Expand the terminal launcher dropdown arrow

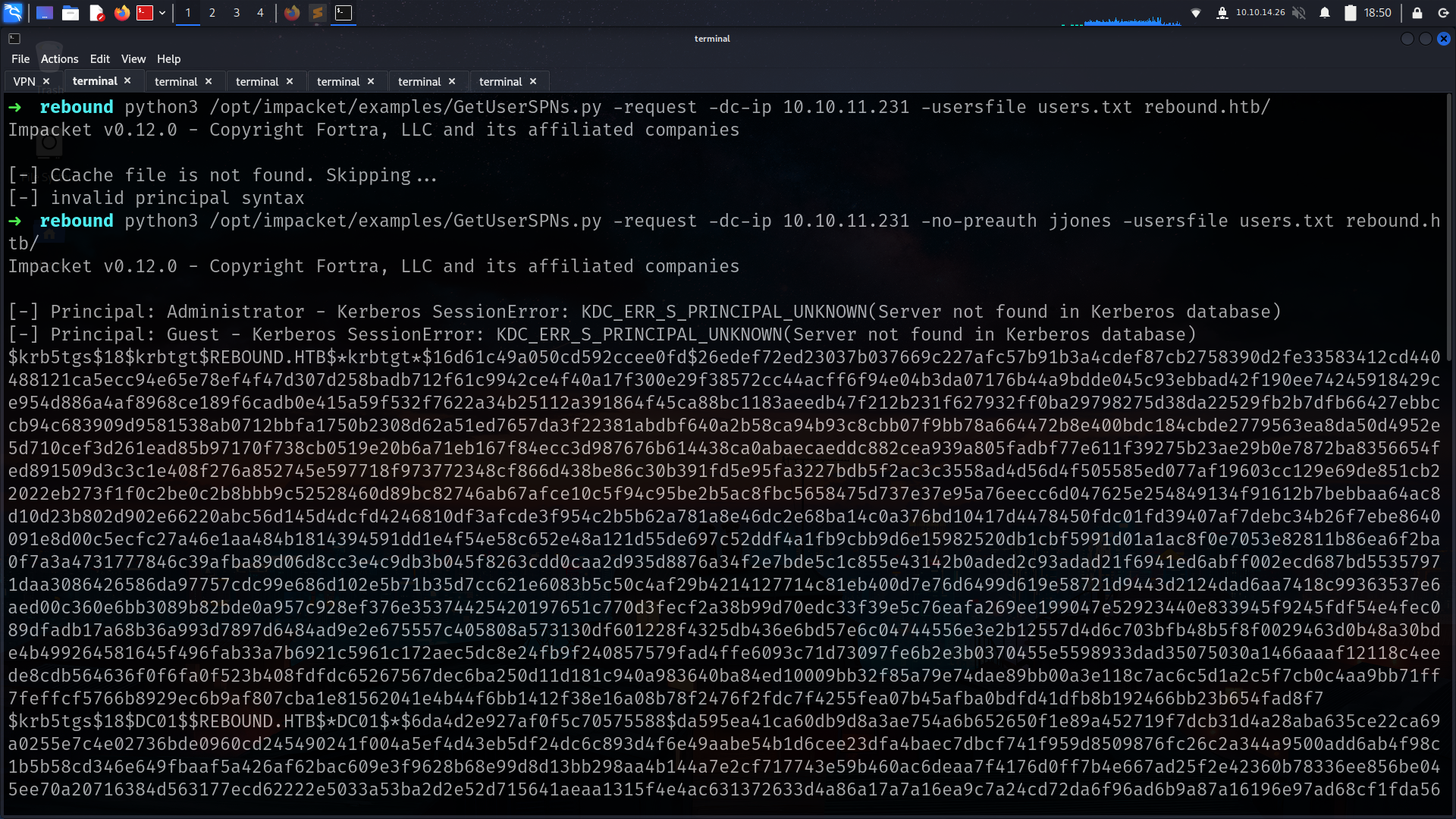(x=162, y=13)
